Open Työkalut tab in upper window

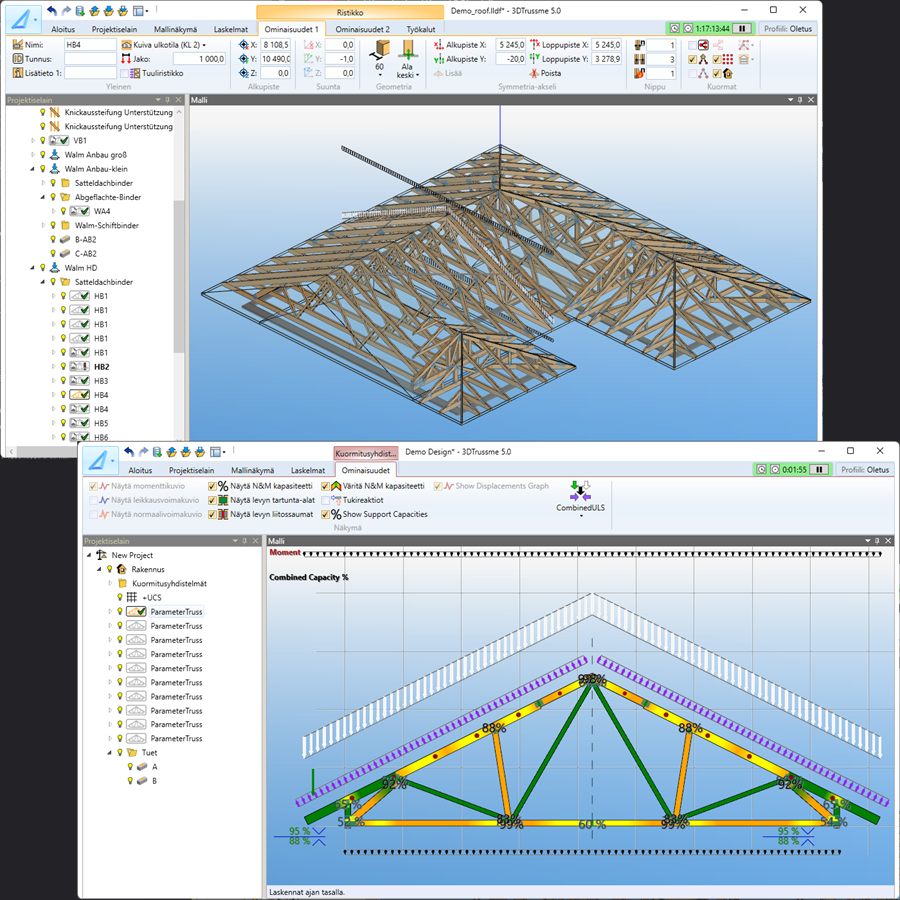[421, 29]
